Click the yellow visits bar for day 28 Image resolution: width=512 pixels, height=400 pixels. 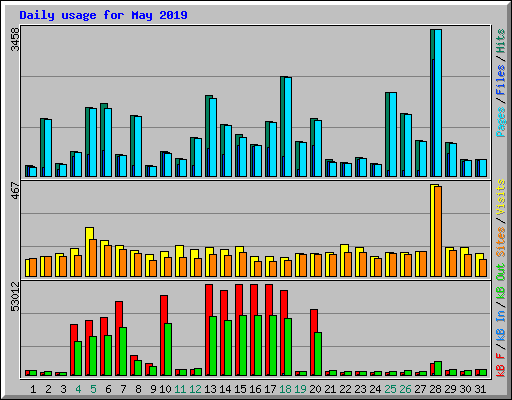pyautogui.click(x=432, y=230)
